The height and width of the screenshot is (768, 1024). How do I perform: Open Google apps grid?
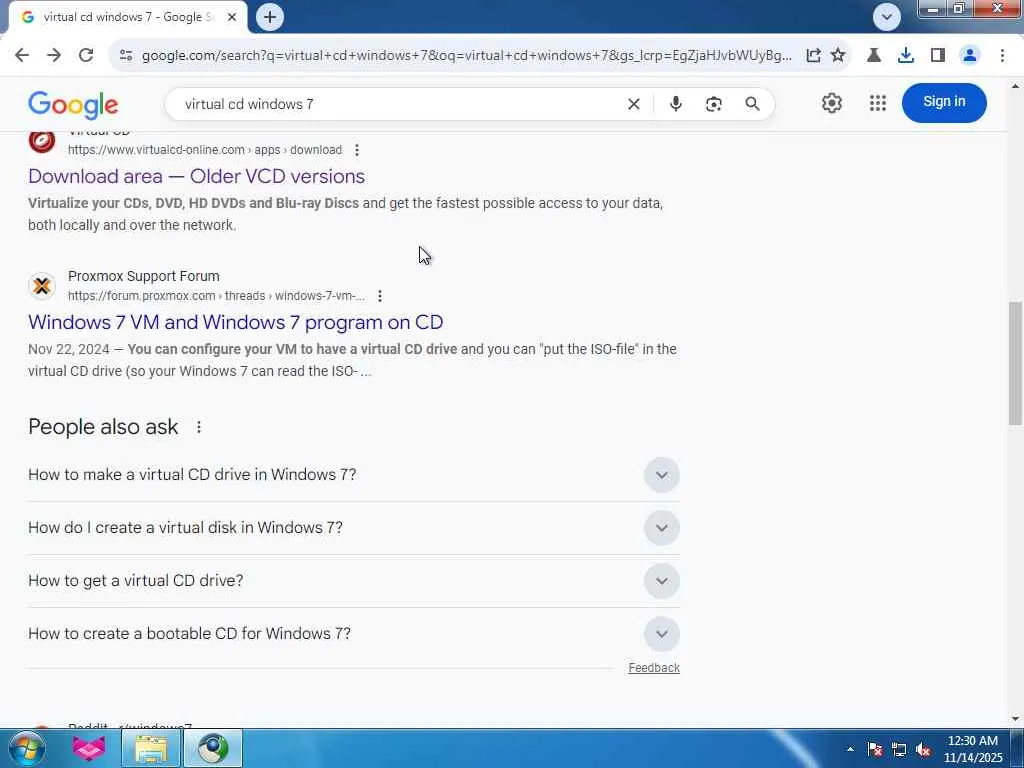coord(878,103)
